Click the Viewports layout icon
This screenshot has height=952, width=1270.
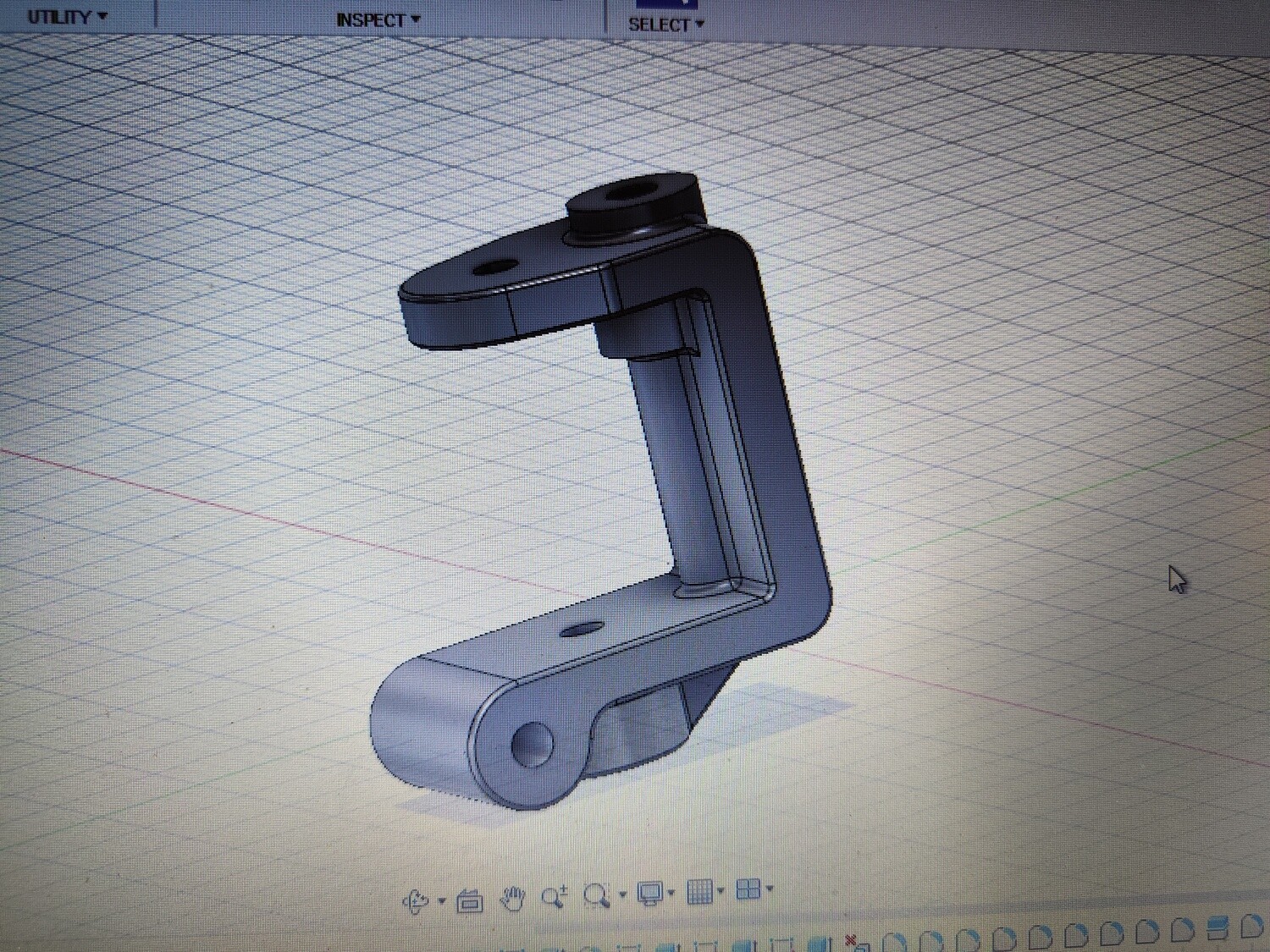tap(748, 889)
